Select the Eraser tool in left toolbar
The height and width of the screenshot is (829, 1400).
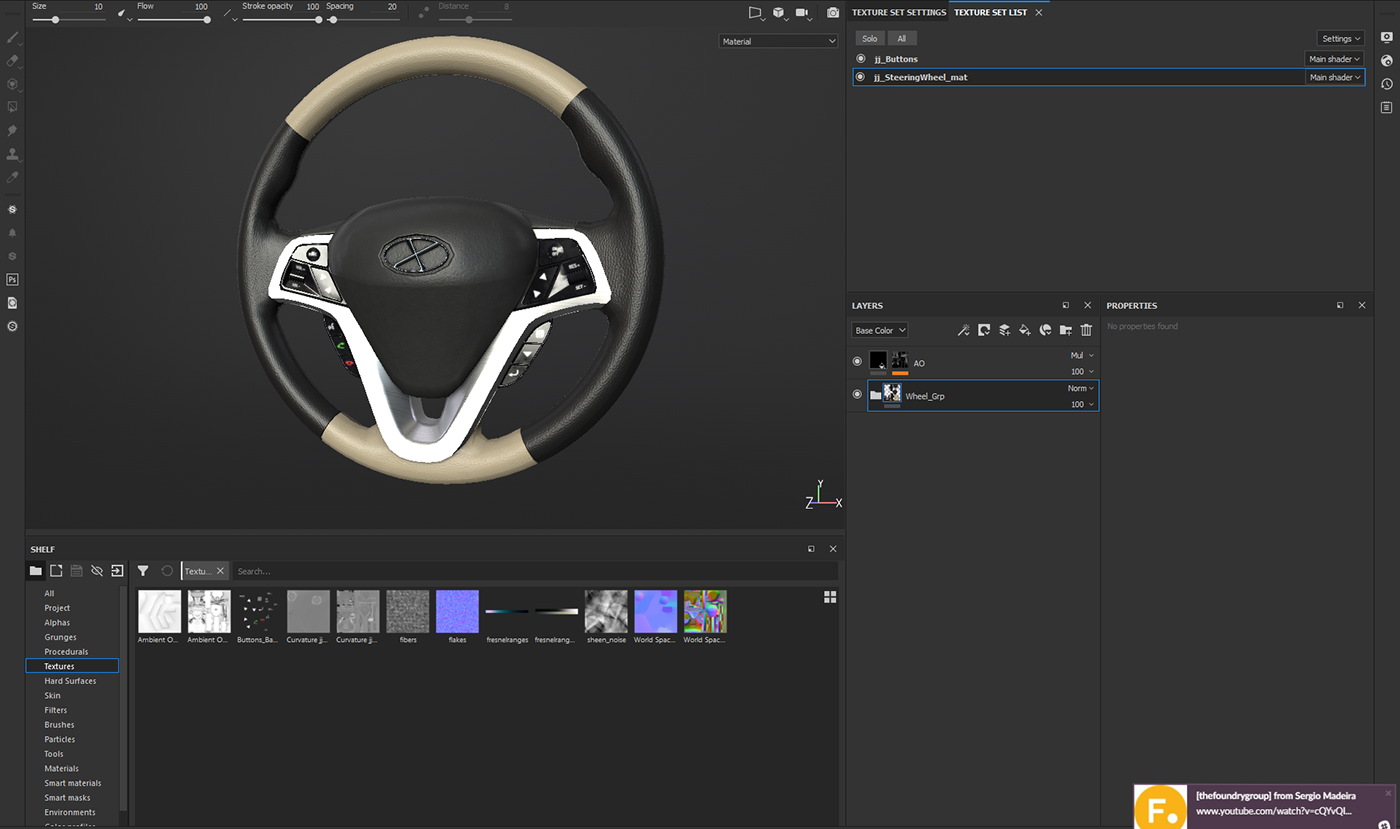(13, 61)
